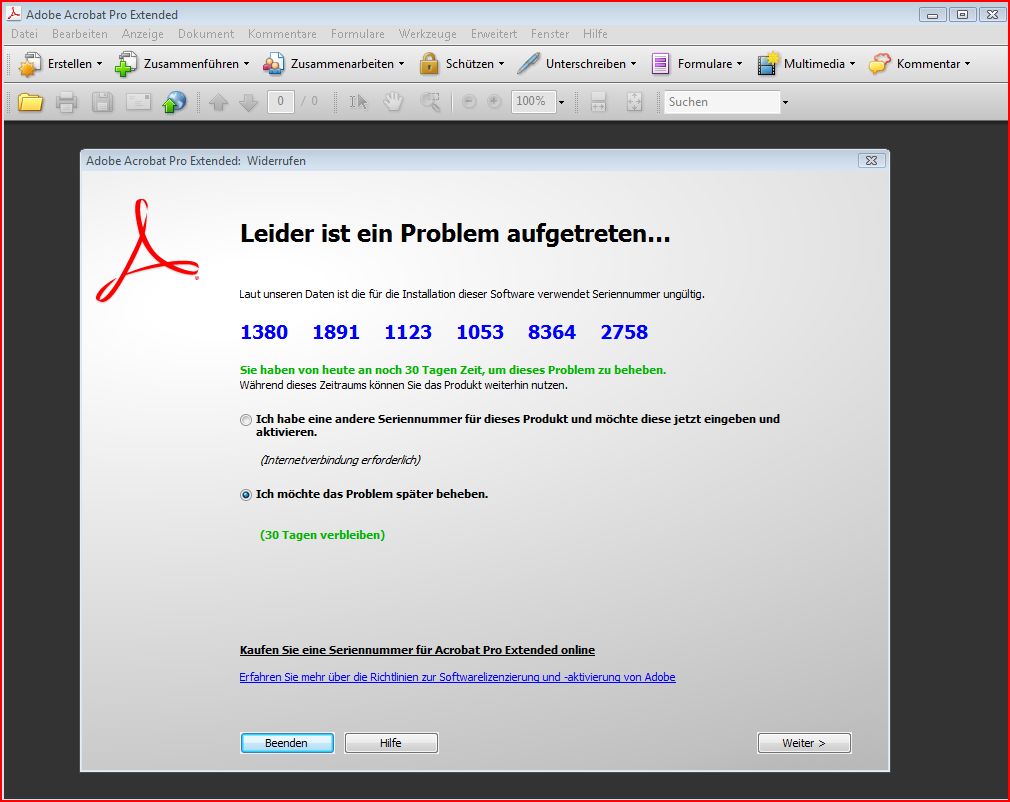Click the Beenden button
The image size is (1010, 802).
click(287, 743)
